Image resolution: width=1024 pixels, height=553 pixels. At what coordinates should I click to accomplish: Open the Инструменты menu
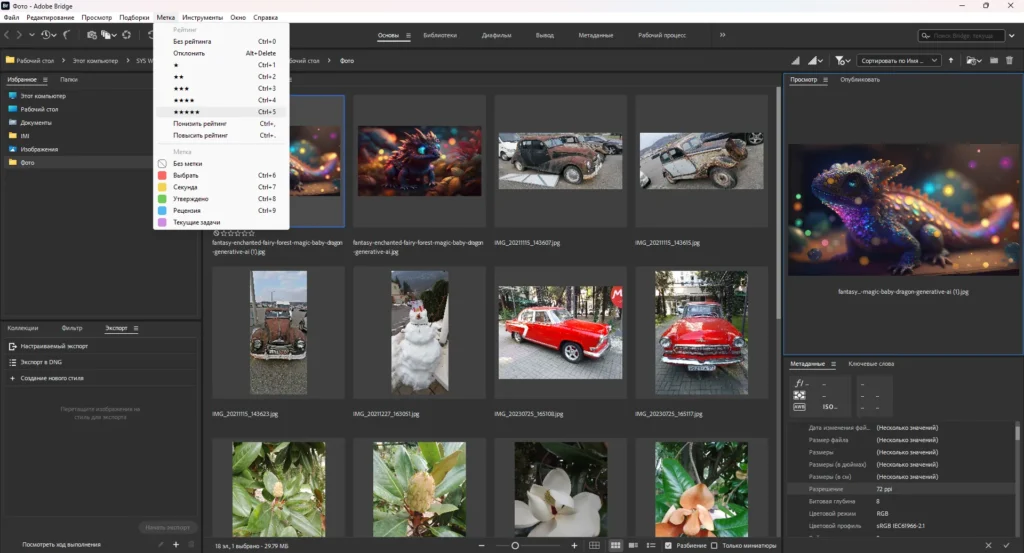[202, 18]
